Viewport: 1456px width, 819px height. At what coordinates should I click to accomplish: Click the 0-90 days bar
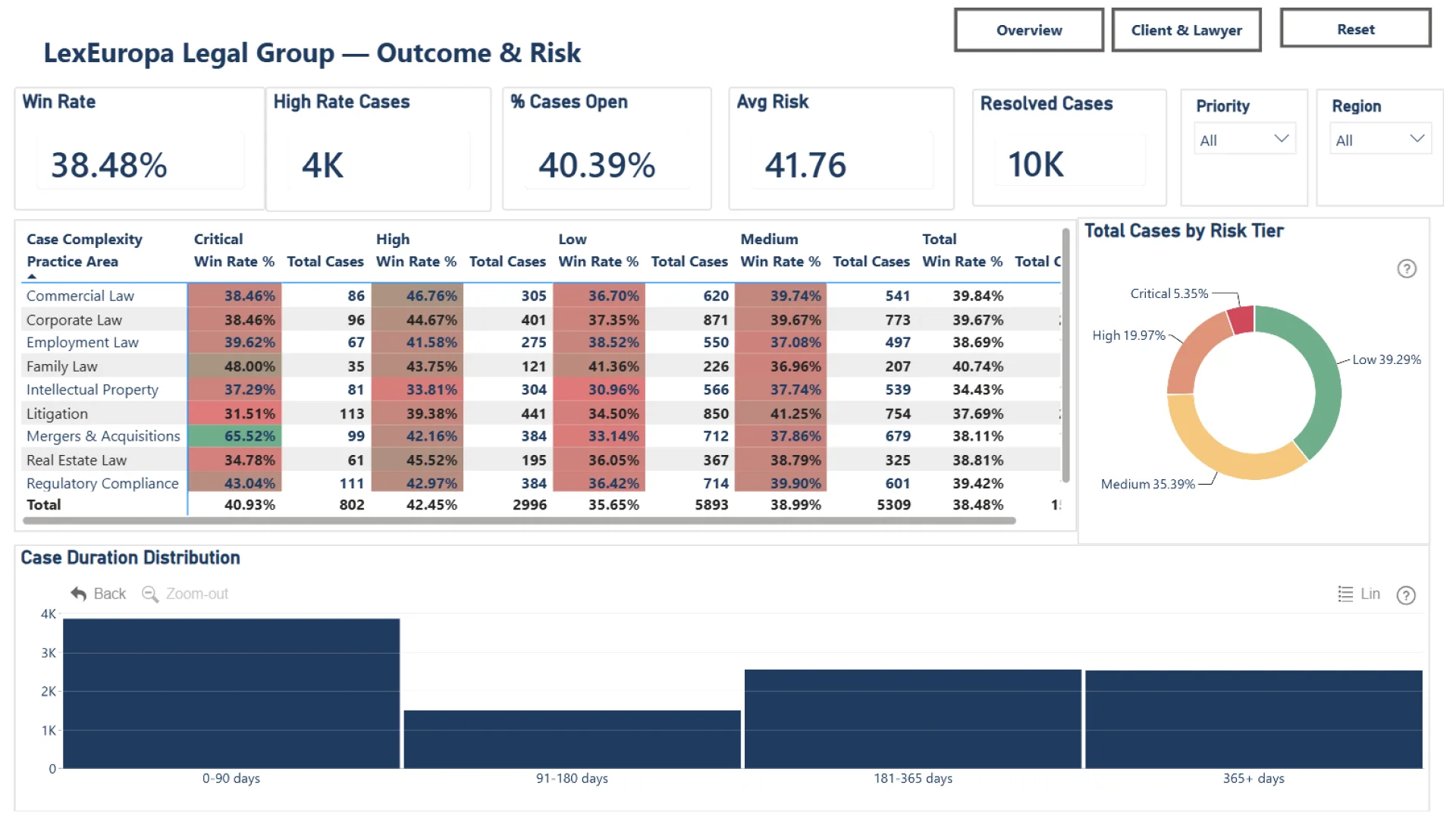click(231, 693)
